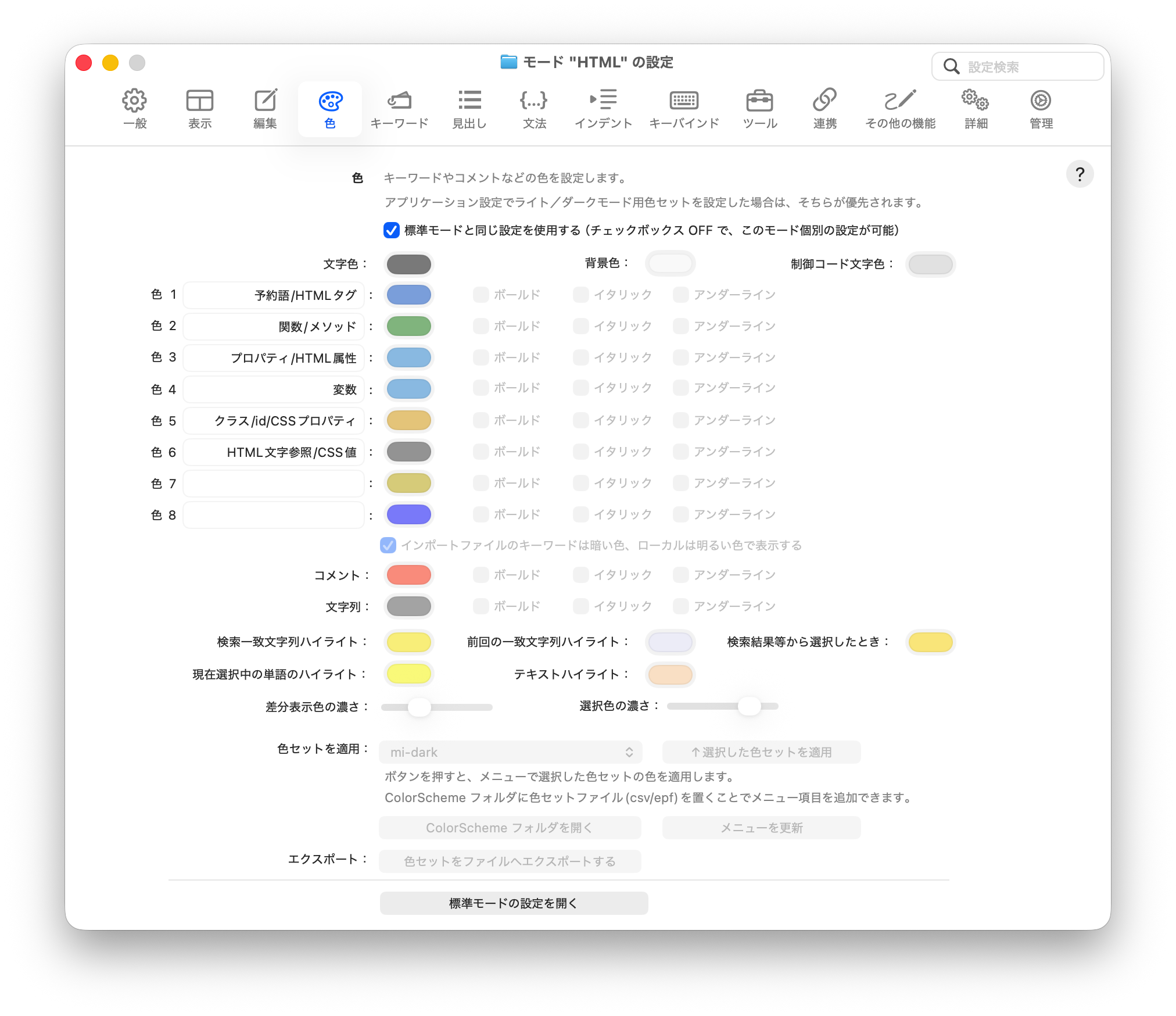Click the コメント comment color swatch
The image size is (1176, 1016).
pos(409,575)
